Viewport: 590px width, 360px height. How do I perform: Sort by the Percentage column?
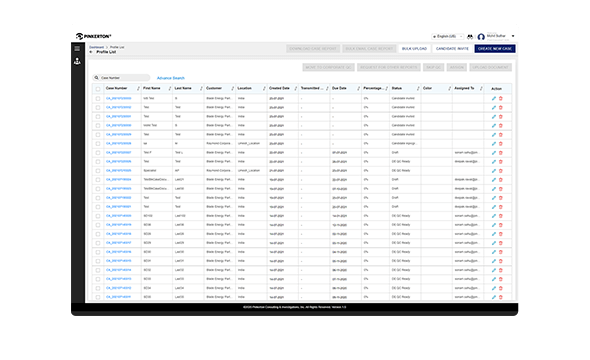click(x=386, y=88)
